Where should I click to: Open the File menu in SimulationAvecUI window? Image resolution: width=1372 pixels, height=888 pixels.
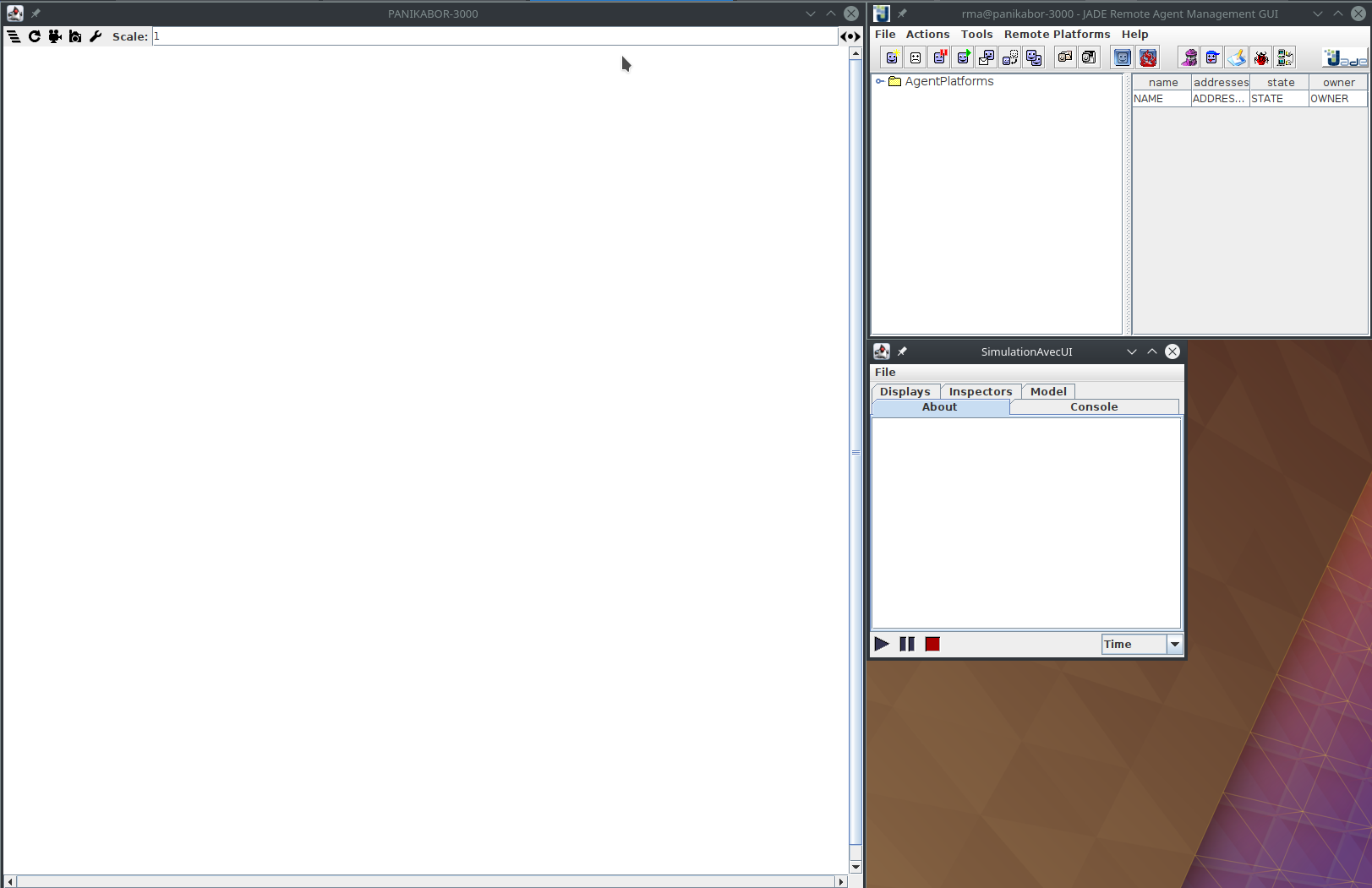pyautogui.click(x=885, y=373)
